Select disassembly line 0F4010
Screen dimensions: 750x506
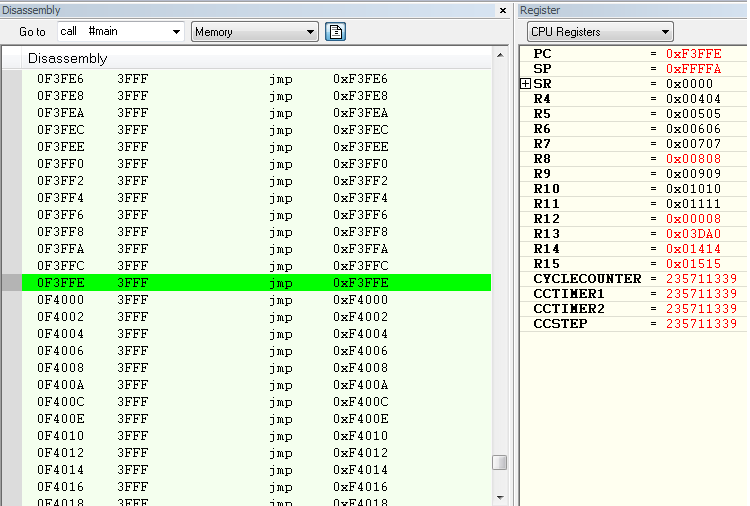(256, 436)
